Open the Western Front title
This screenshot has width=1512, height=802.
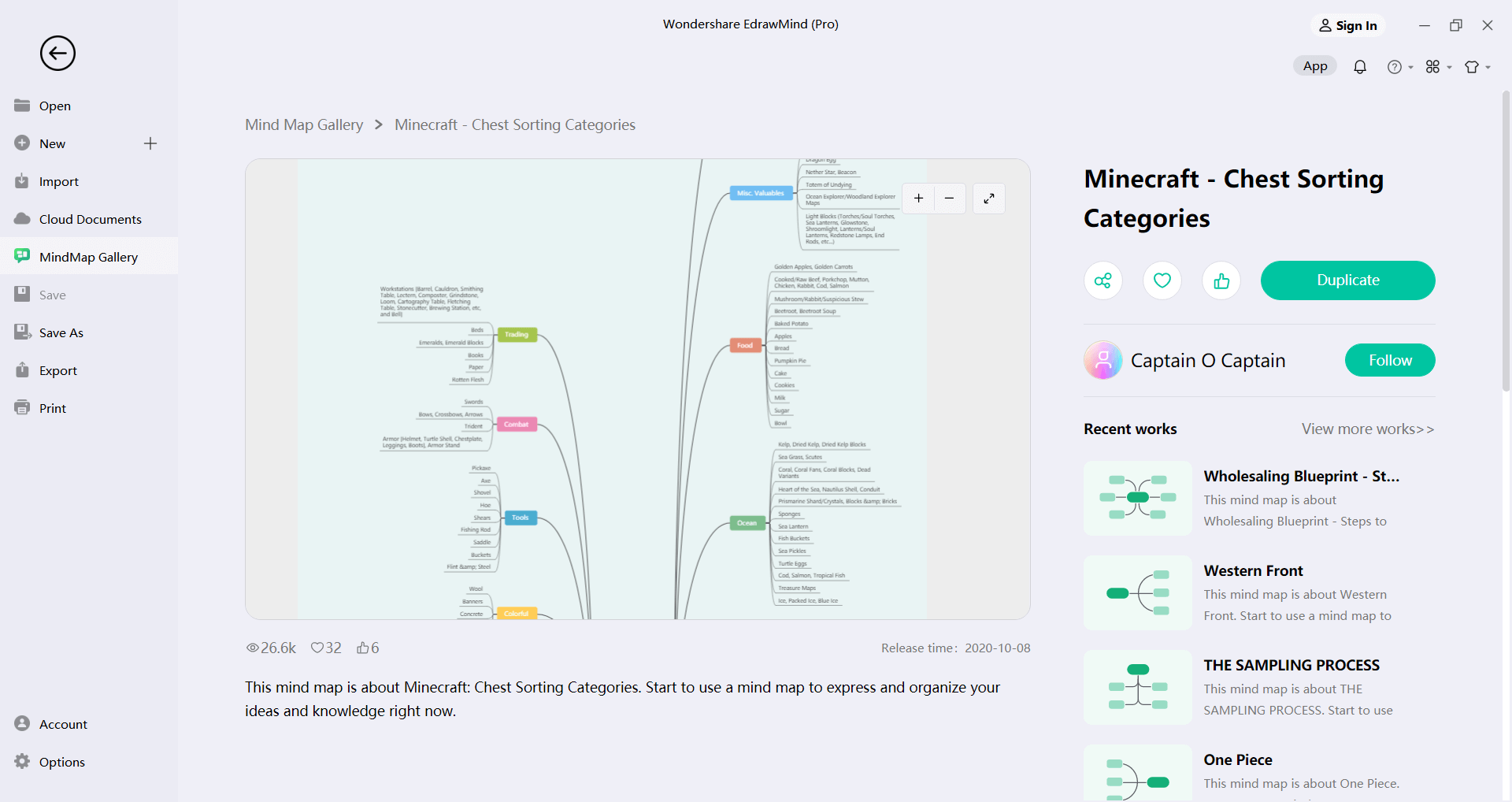(x=1254, y=570)
